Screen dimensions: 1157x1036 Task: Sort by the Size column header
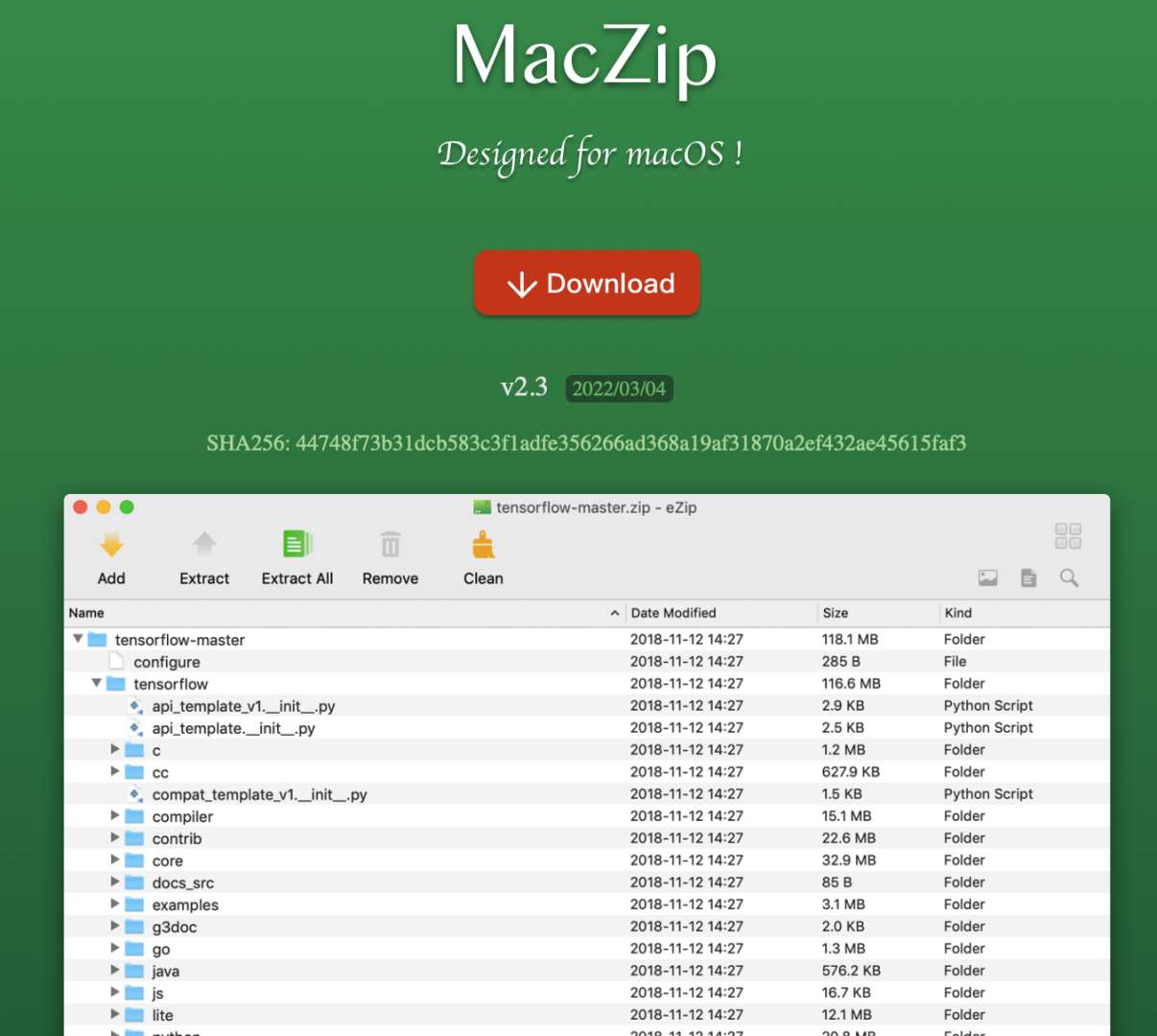pos(835,613)
